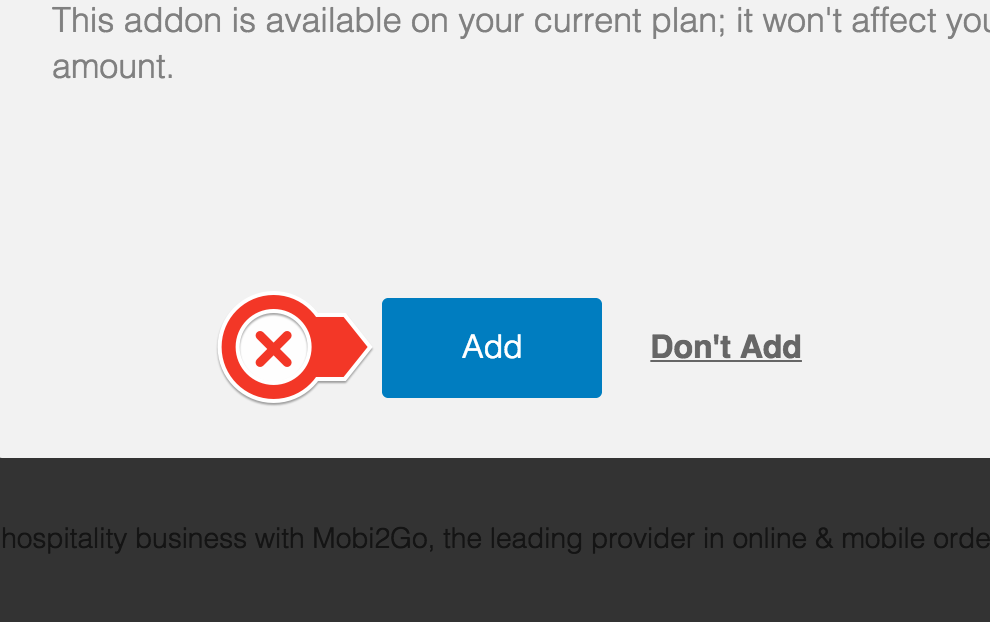Click 'hospitality business' in the footer line
Viewport: 990px width, 622px height.
(x=124, y=539)
